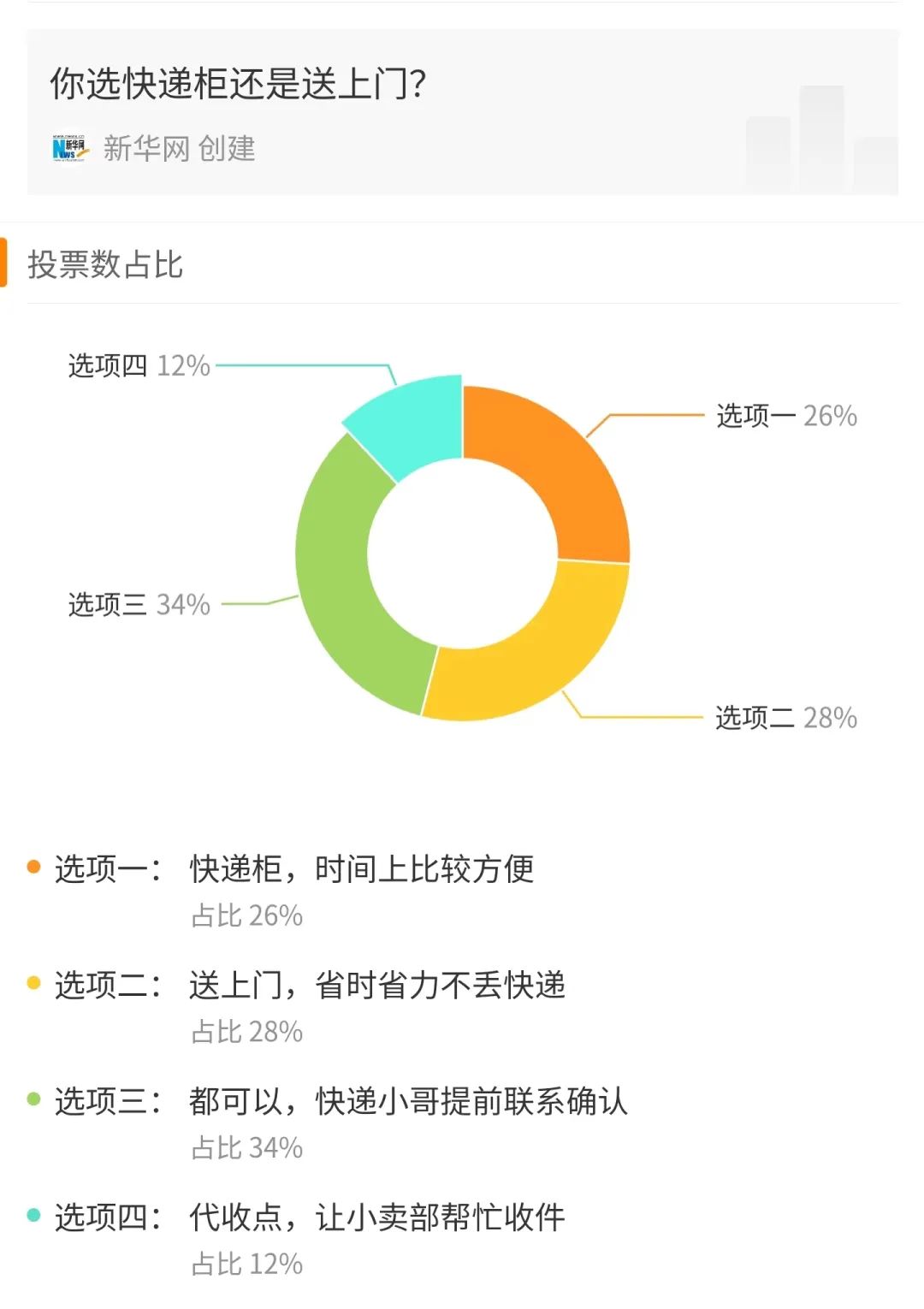The height and width of the screenshot is (1309, 924).
Task: Click the cyan legend dot for 选项四
Action: pyautogui.click(x=34, y=1215)
